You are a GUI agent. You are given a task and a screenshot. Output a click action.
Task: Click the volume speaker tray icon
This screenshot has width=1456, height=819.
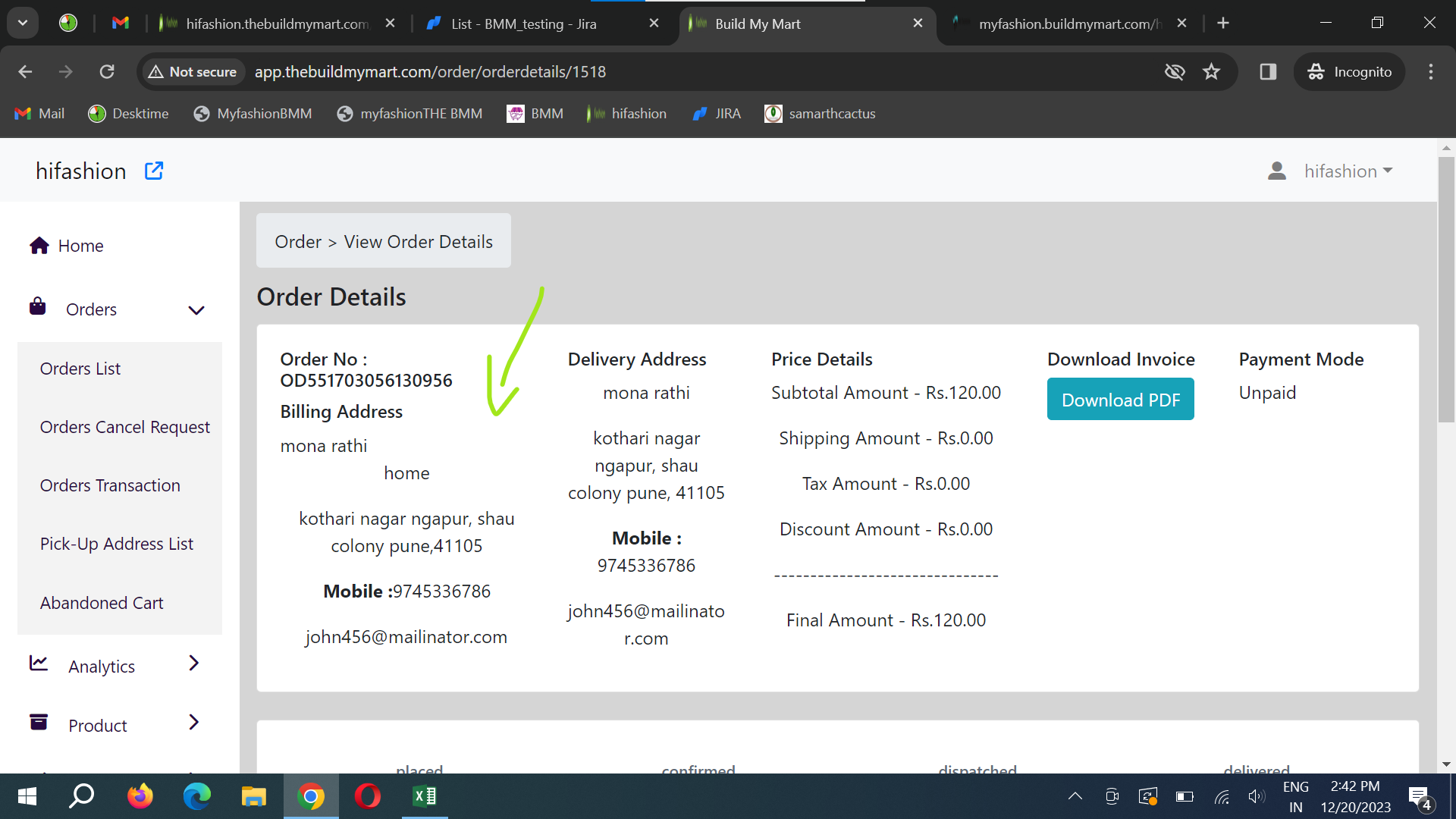(x=1257, y=796)
